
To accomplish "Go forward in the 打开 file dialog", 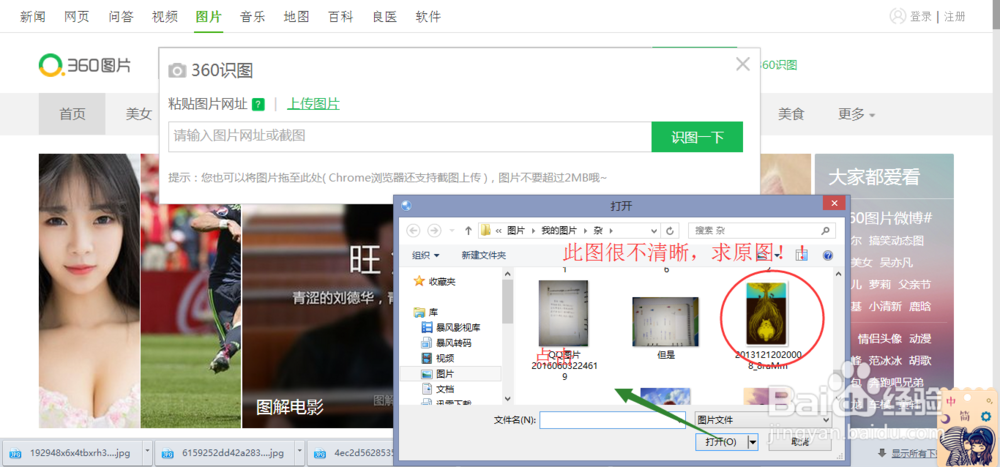I will click(x=434, y=230).
